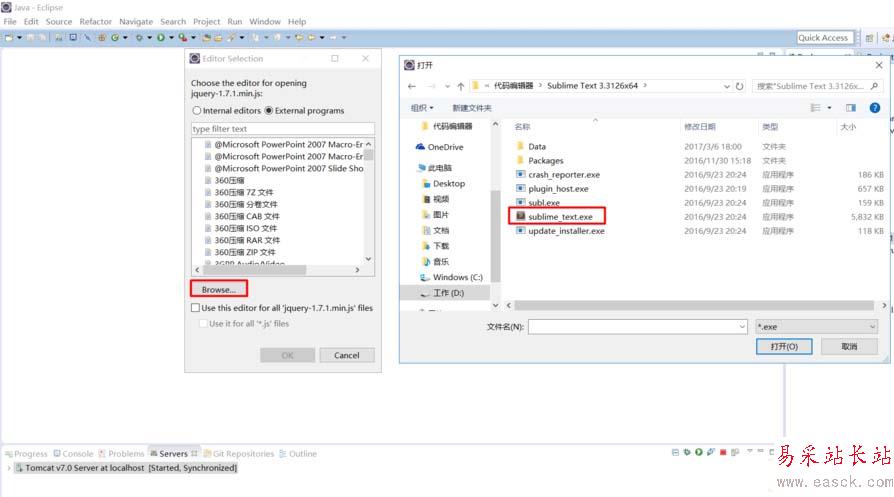
Task: Select crash_reporter.exe in file list
Action: tap(558, 175)
